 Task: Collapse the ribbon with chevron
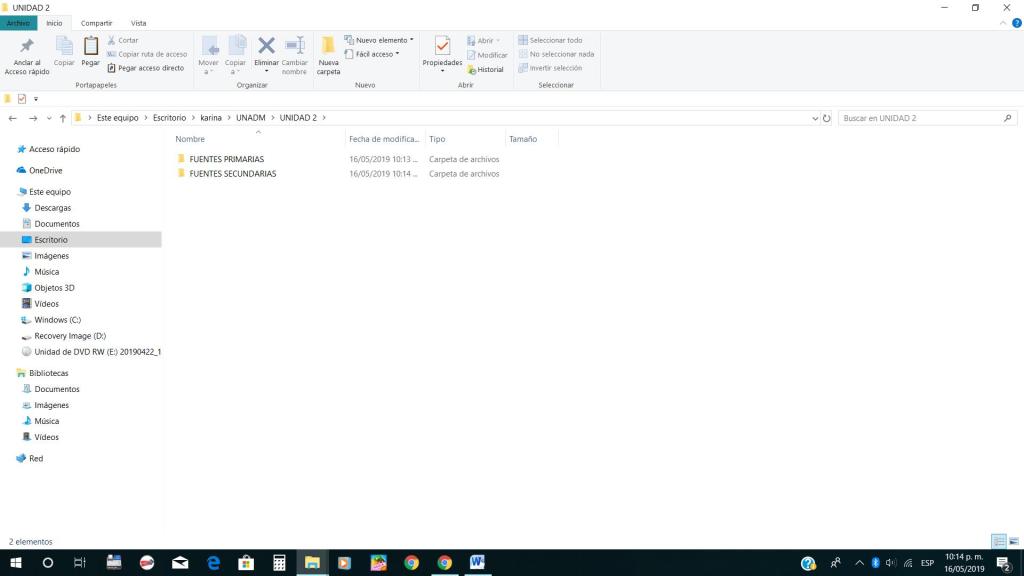(x=1002, y=23)
